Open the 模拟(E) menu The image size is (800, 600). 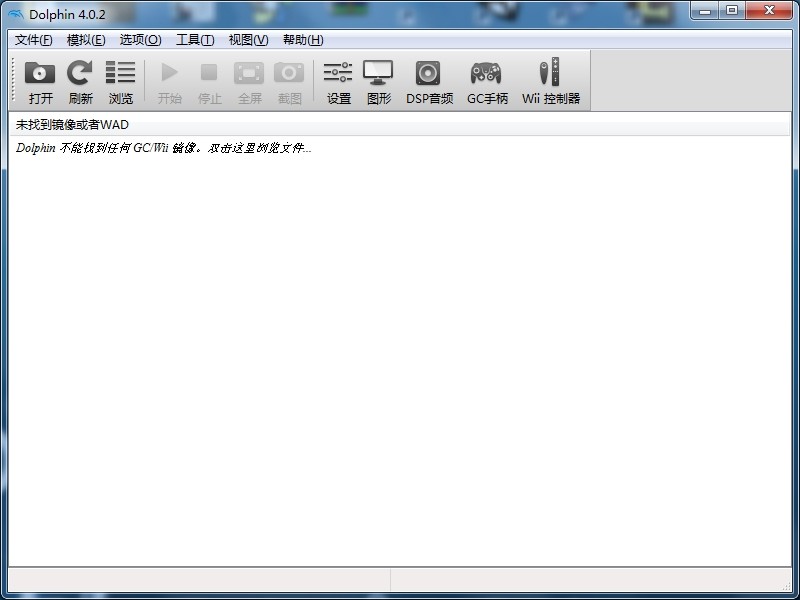point(86,40)
